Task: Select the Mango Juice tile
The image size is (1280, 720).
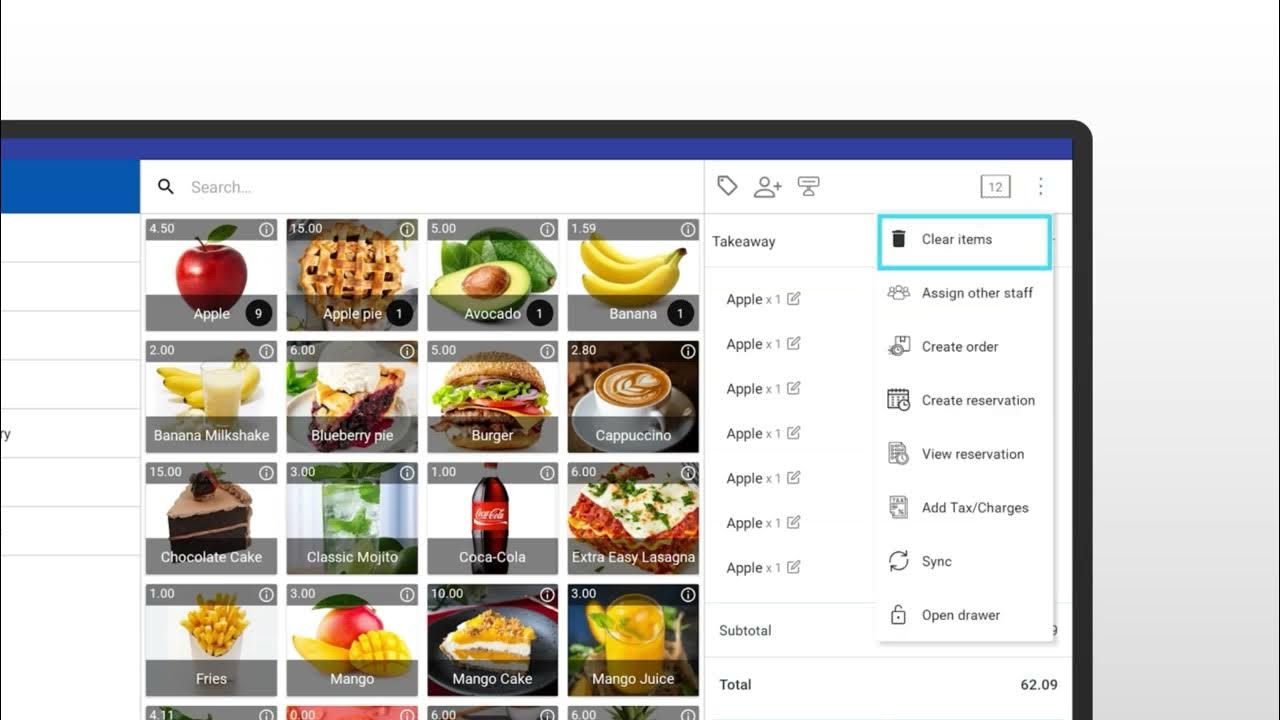Action: pos(633,640)
